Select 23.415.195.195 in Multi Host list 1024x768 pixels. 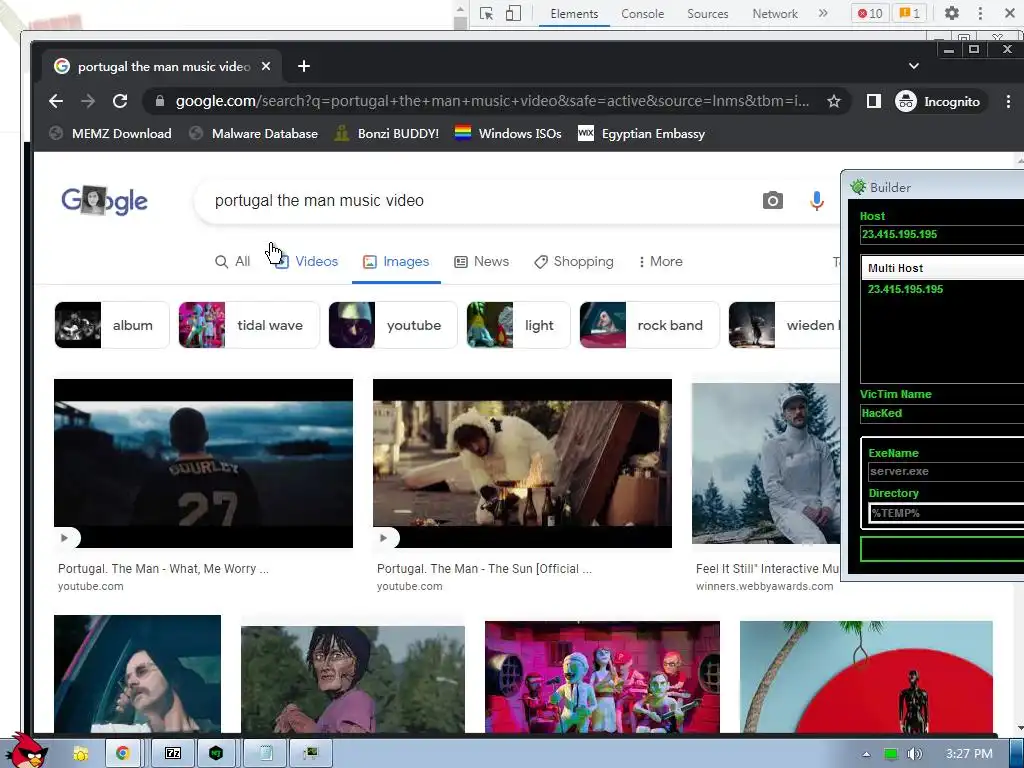(906, 289)
